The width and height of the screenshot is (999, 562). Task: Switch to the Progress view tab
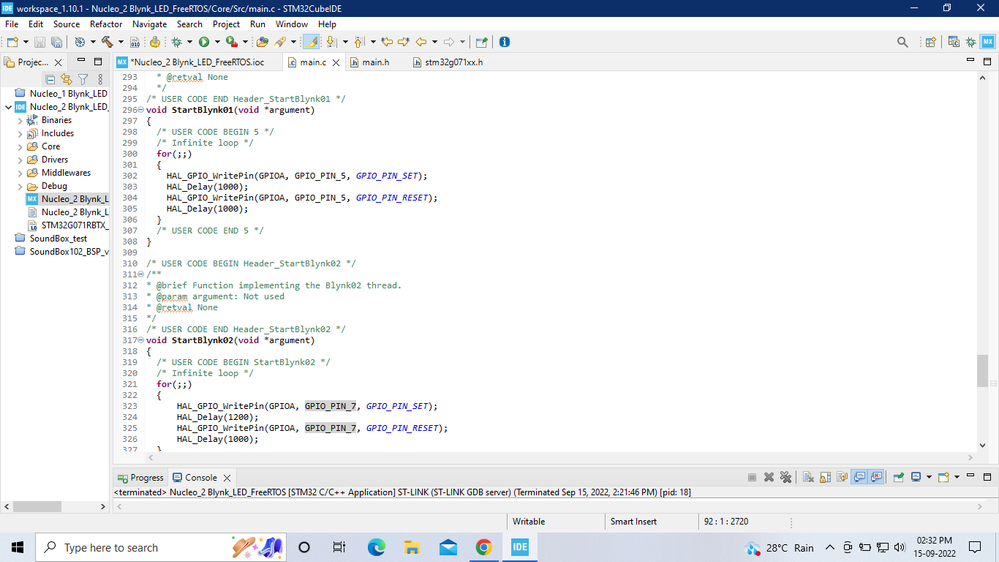141,478
